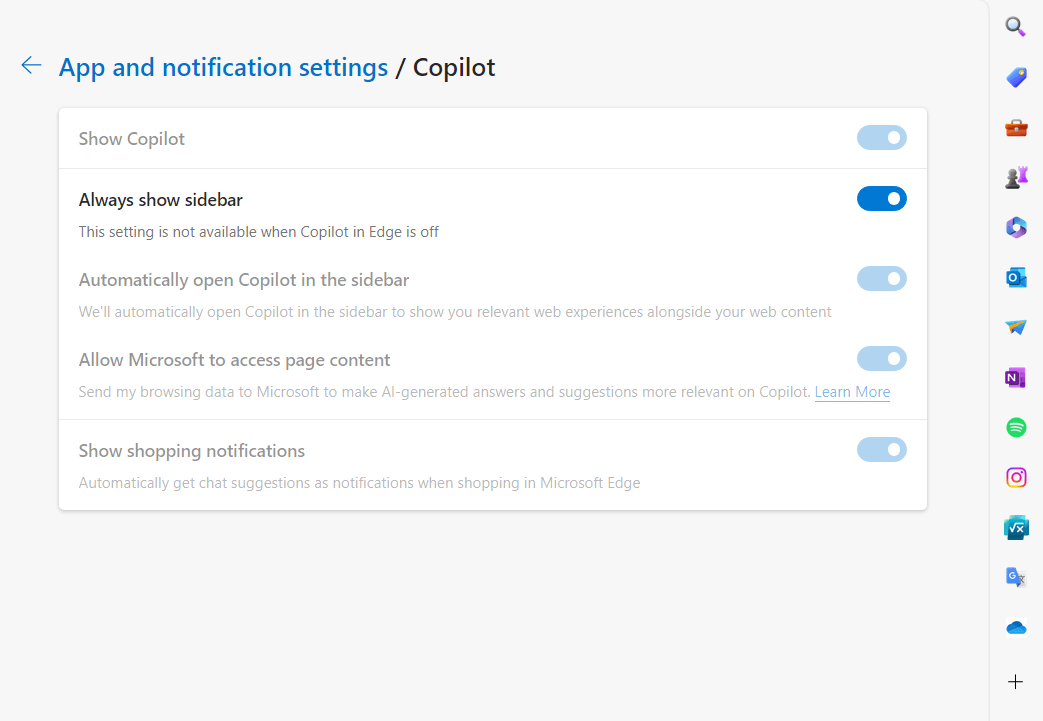Click the plus to customize the sidebar
The width and height of the screenshot is (1043, 721).
pyautogui.click(x=1016, y=682)
